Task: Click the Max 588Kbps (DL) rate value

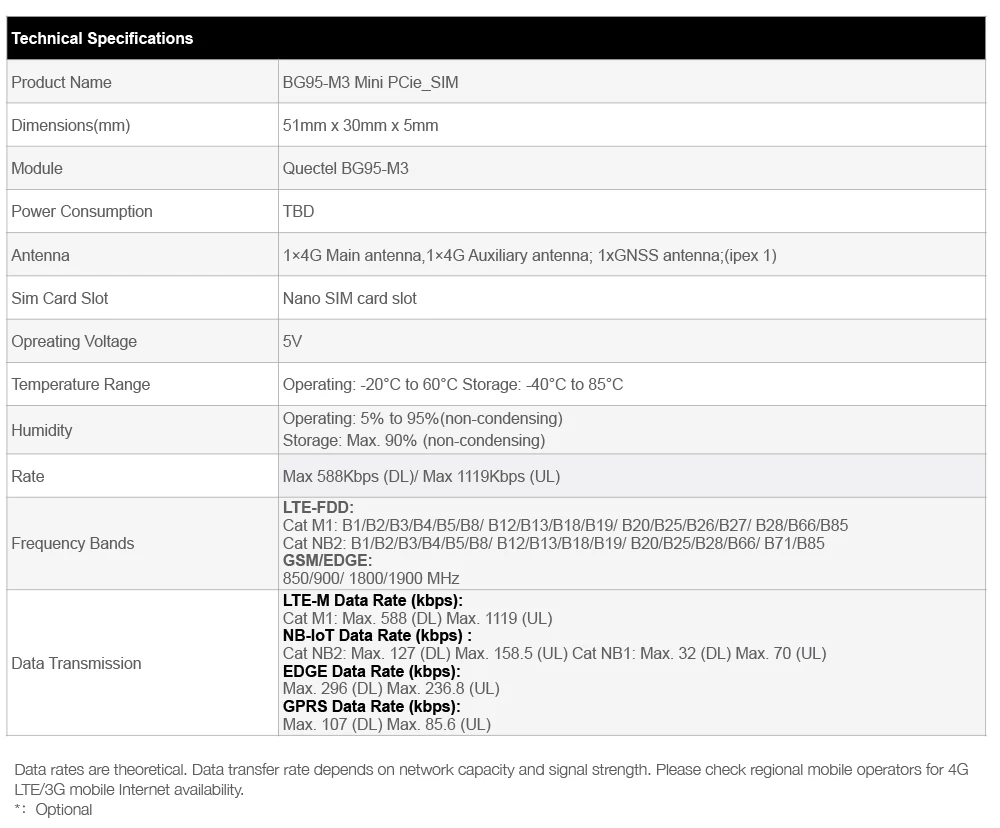Action: click(x=422, y=477)
